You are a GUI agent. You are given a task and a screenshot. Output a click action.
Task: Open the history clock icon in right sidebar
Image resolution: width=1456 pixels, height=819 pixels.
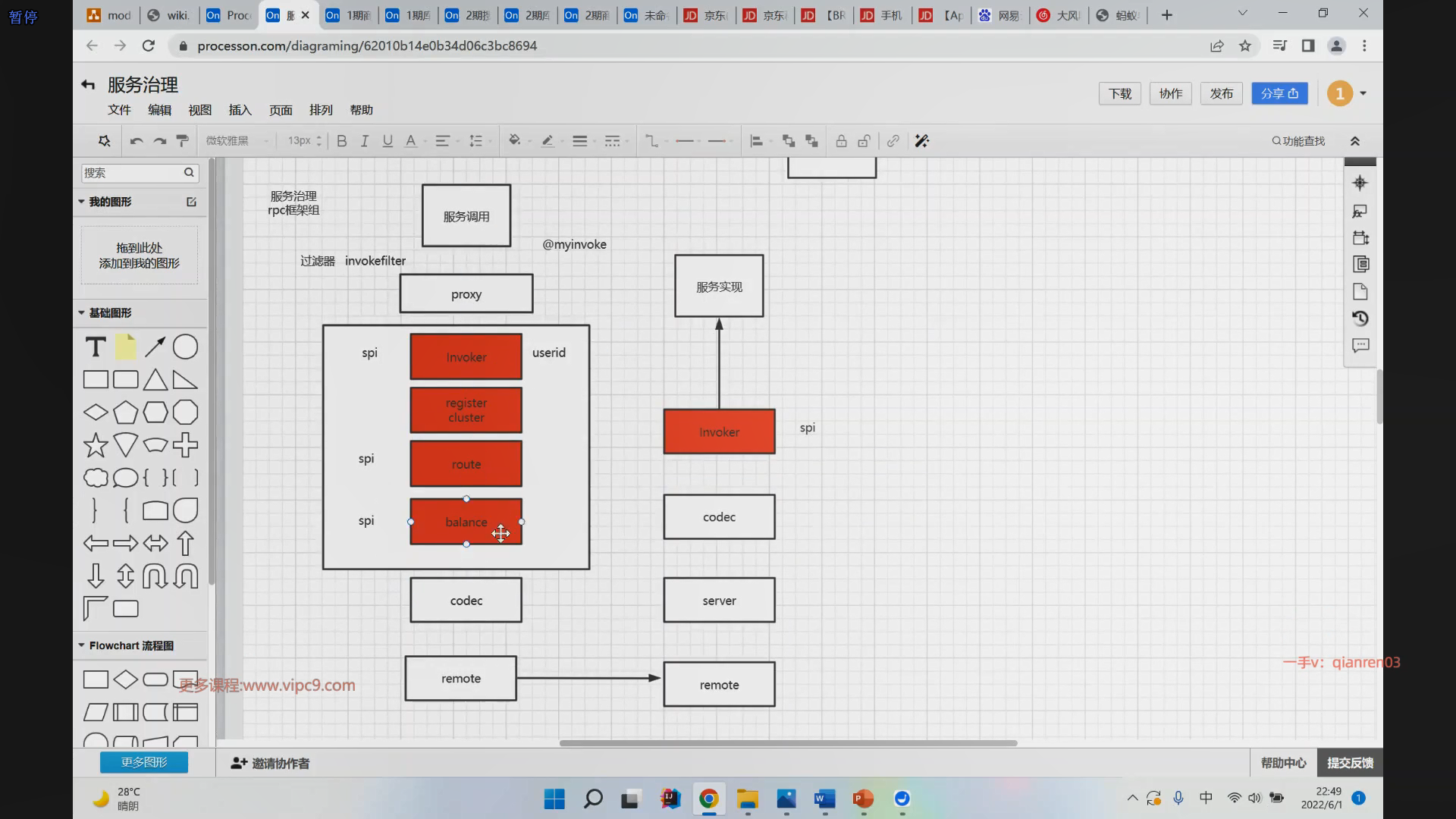pyautogui.click(x=1360, y=318)
